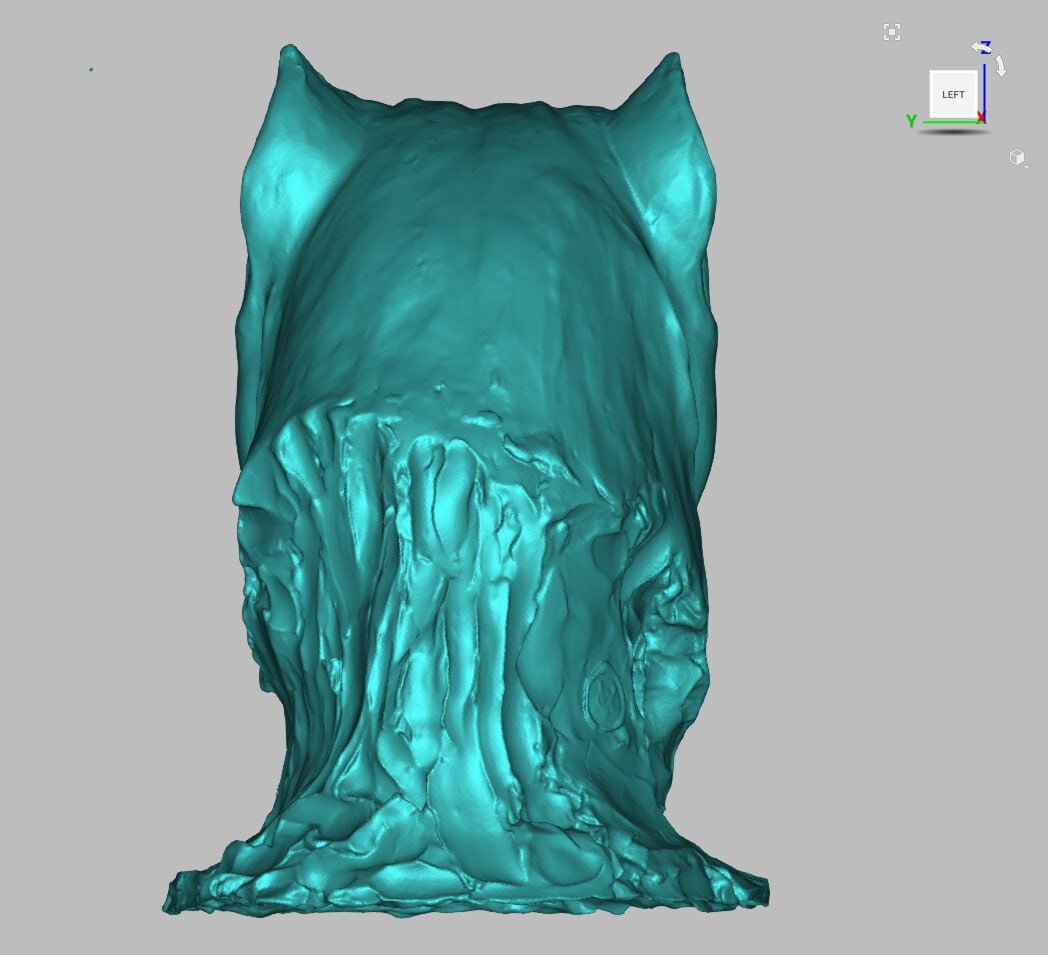Click the downward curved rotation arrow beside the ViewCube
Image resolution: width=1048 pixels, height=955 pixels.
pyautogui.click(x=1001, y=66)
